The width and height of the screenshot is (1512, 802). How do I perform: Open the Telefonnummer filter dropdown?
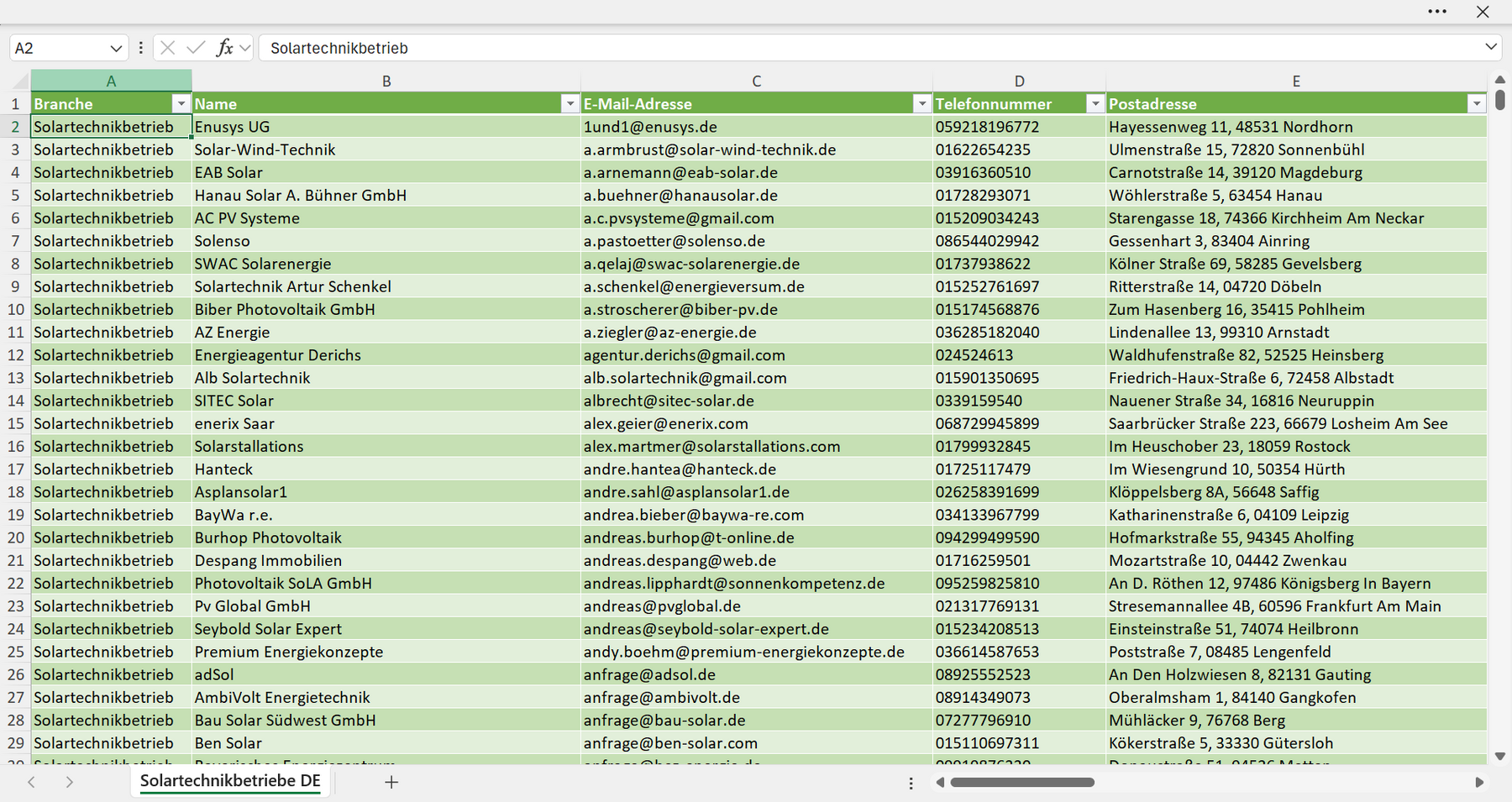click(1095, 103)
